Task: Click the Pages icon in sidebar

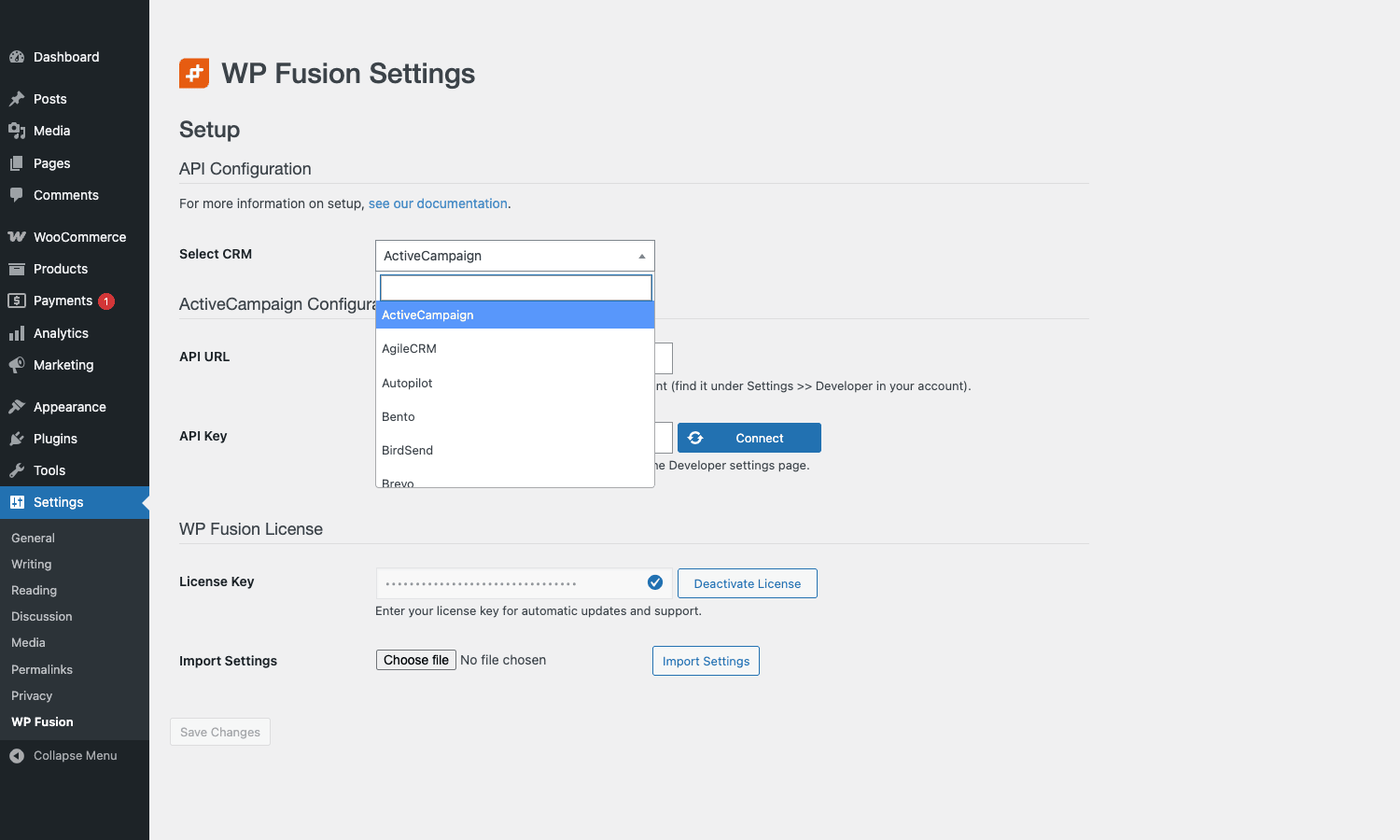Action: (17, 163)
